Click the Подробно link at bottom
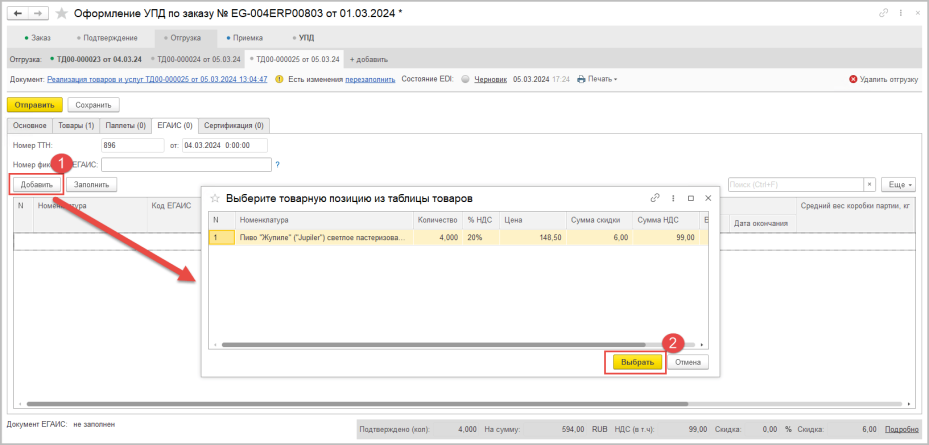 pos(902,429)
